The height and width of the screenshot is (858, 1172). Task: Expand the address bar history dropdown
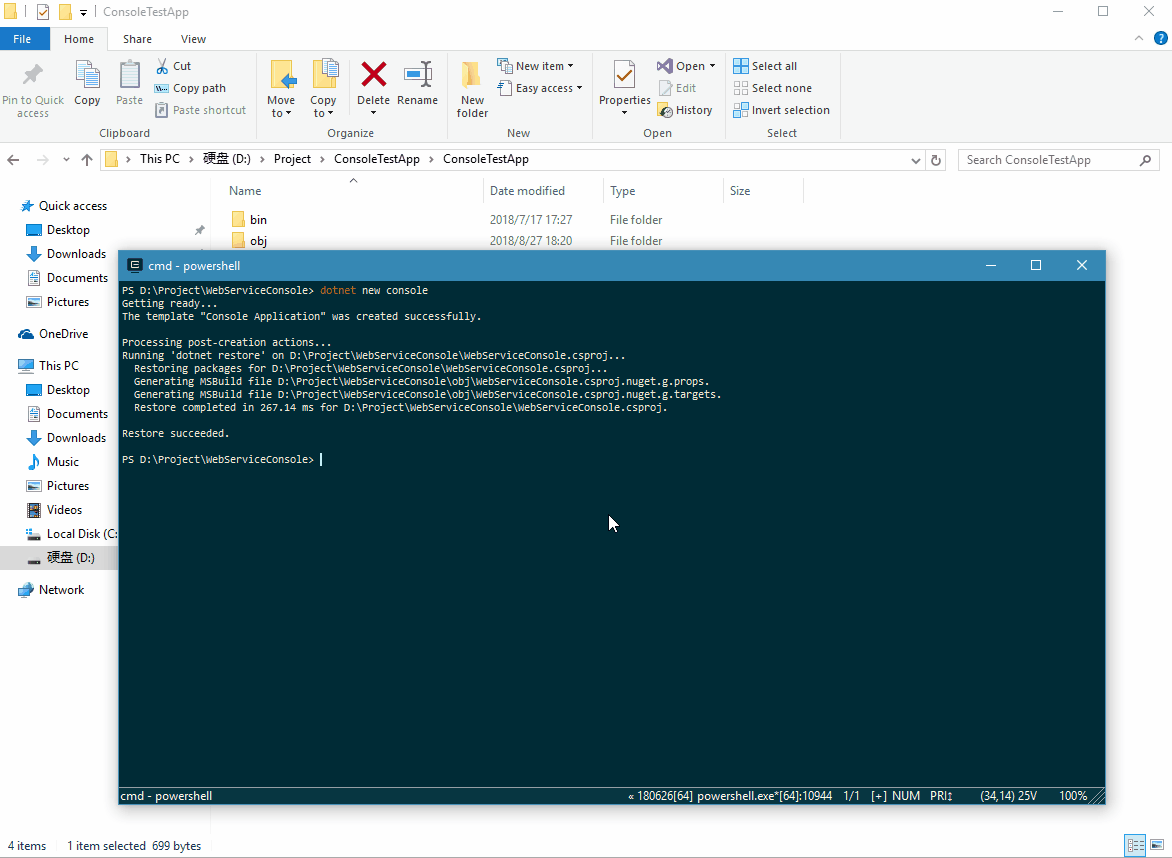[x=916, y=160]
